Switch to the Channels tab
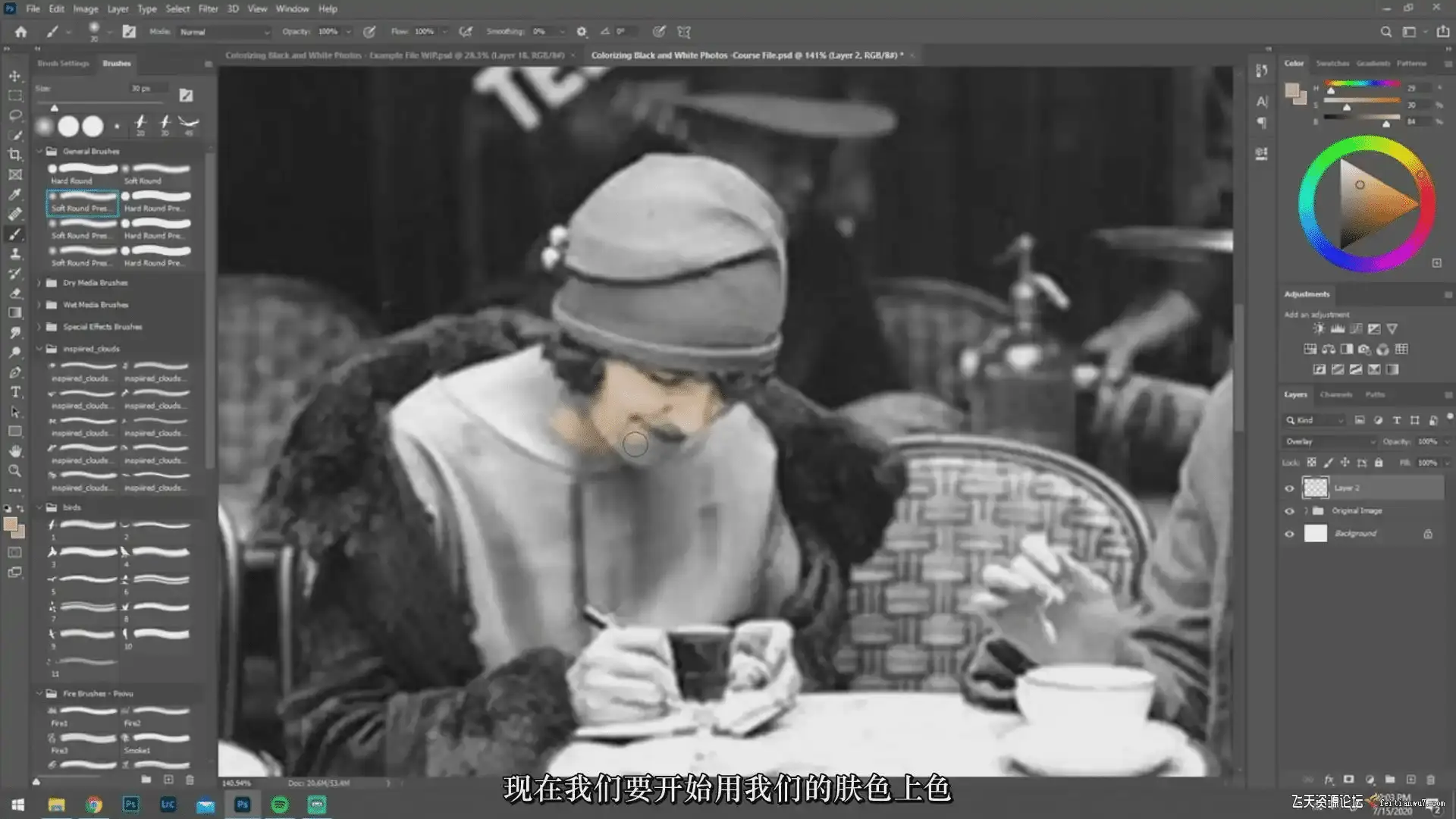The width and height of the screenshot is (1456, 819). 1335,394
